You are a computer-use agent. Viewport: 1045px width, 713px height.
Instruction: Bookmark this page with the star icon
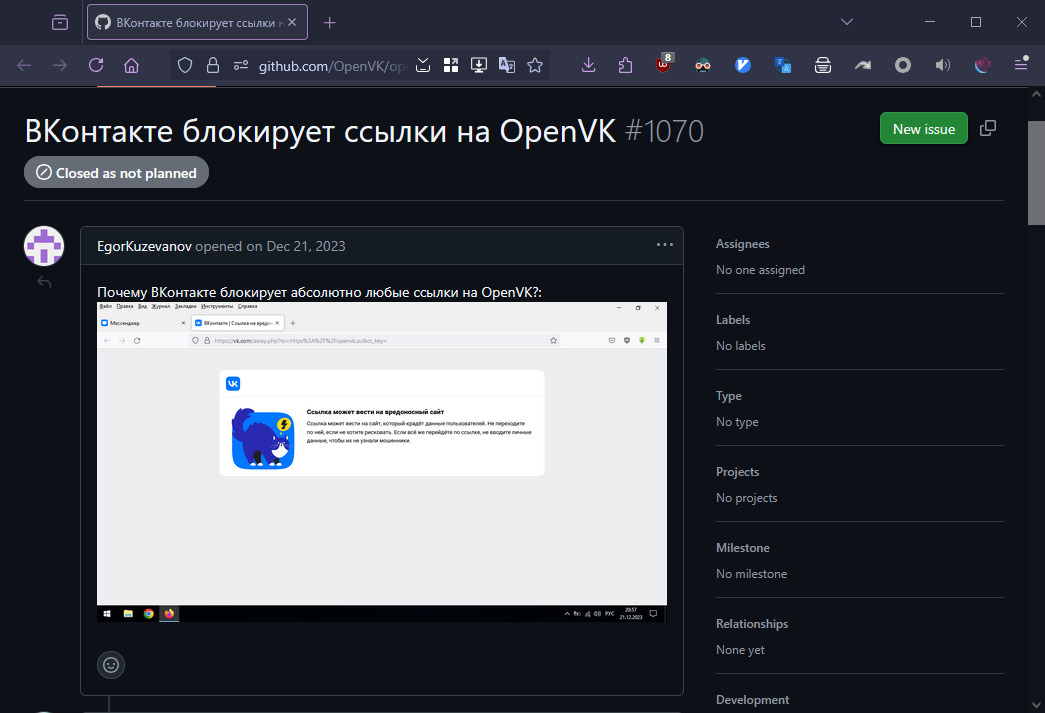535,65
